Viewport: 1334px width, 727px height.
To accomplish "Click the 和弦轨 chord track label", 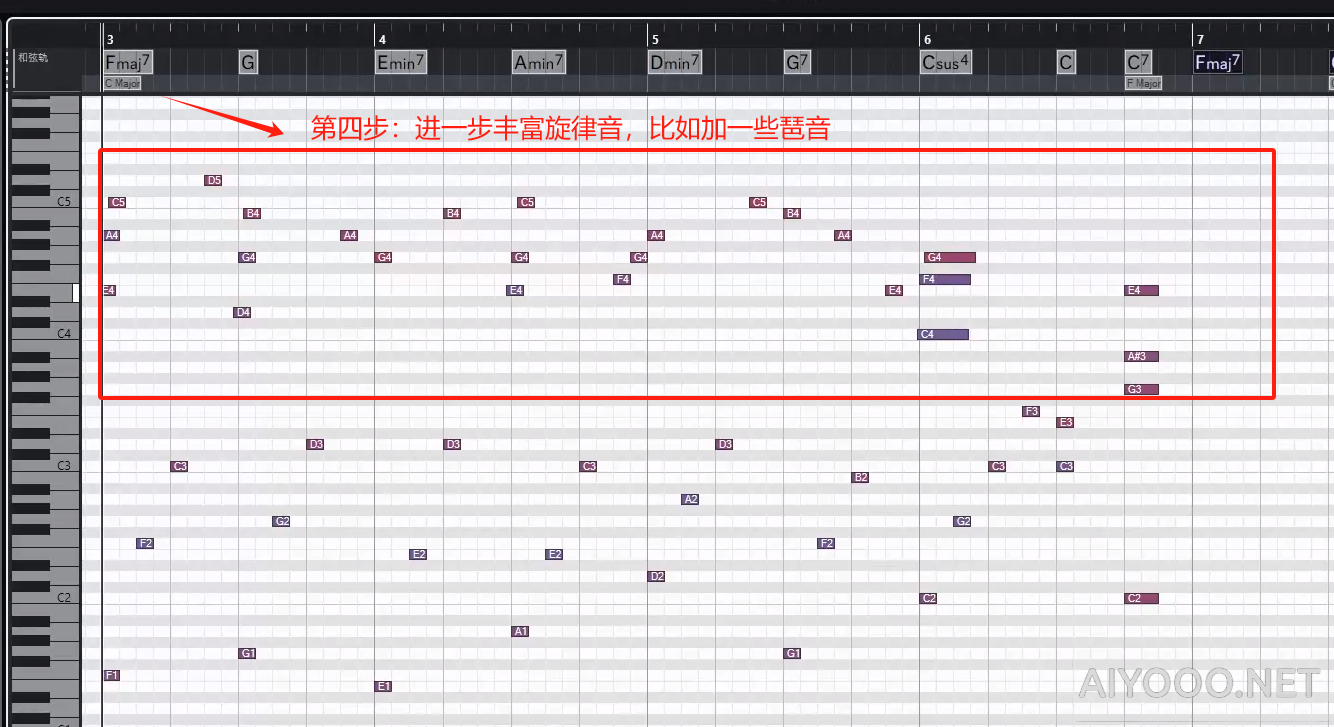I will click(x=33, y=58).
